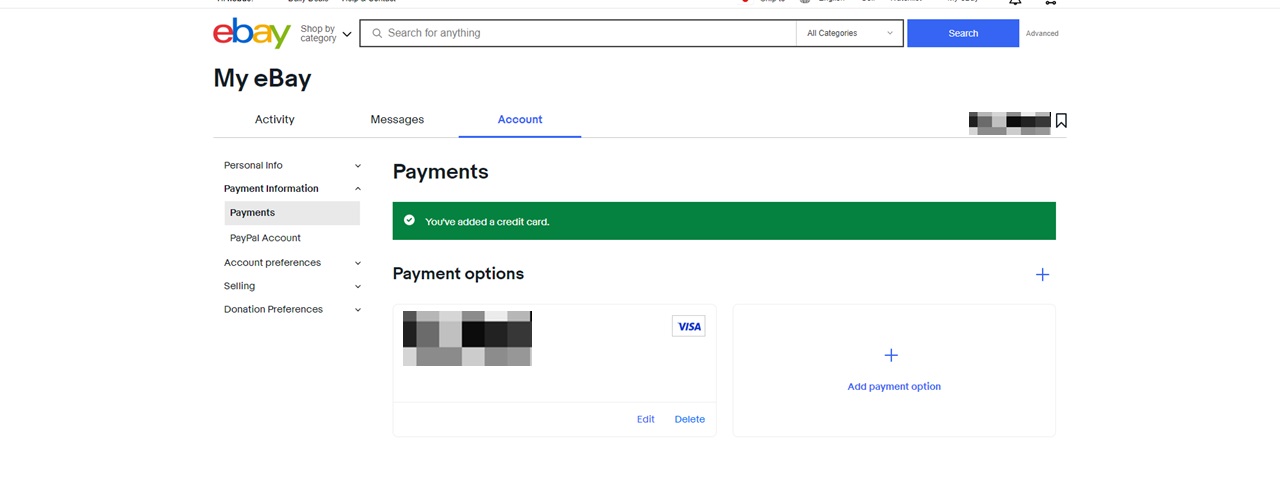Click the blue Search button
Viewport: 1280px width, 490px height.
963,33
